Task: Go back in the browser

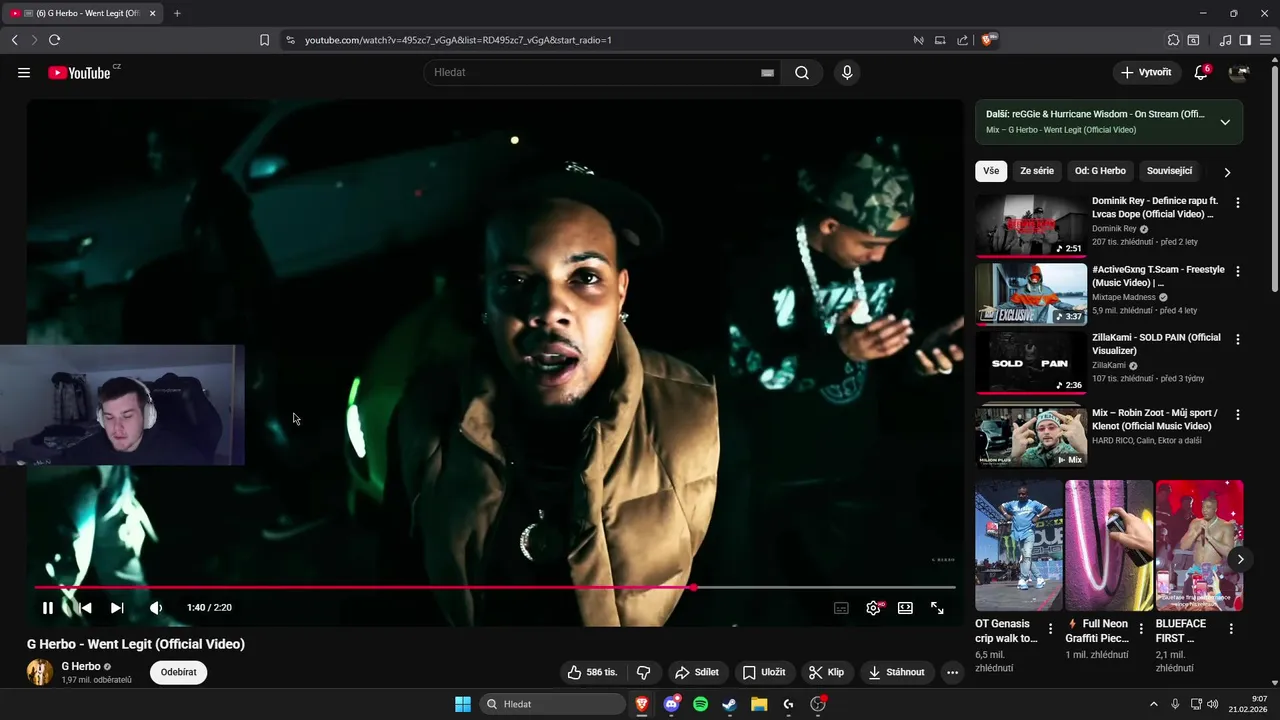Action: (x=14, y=40)
